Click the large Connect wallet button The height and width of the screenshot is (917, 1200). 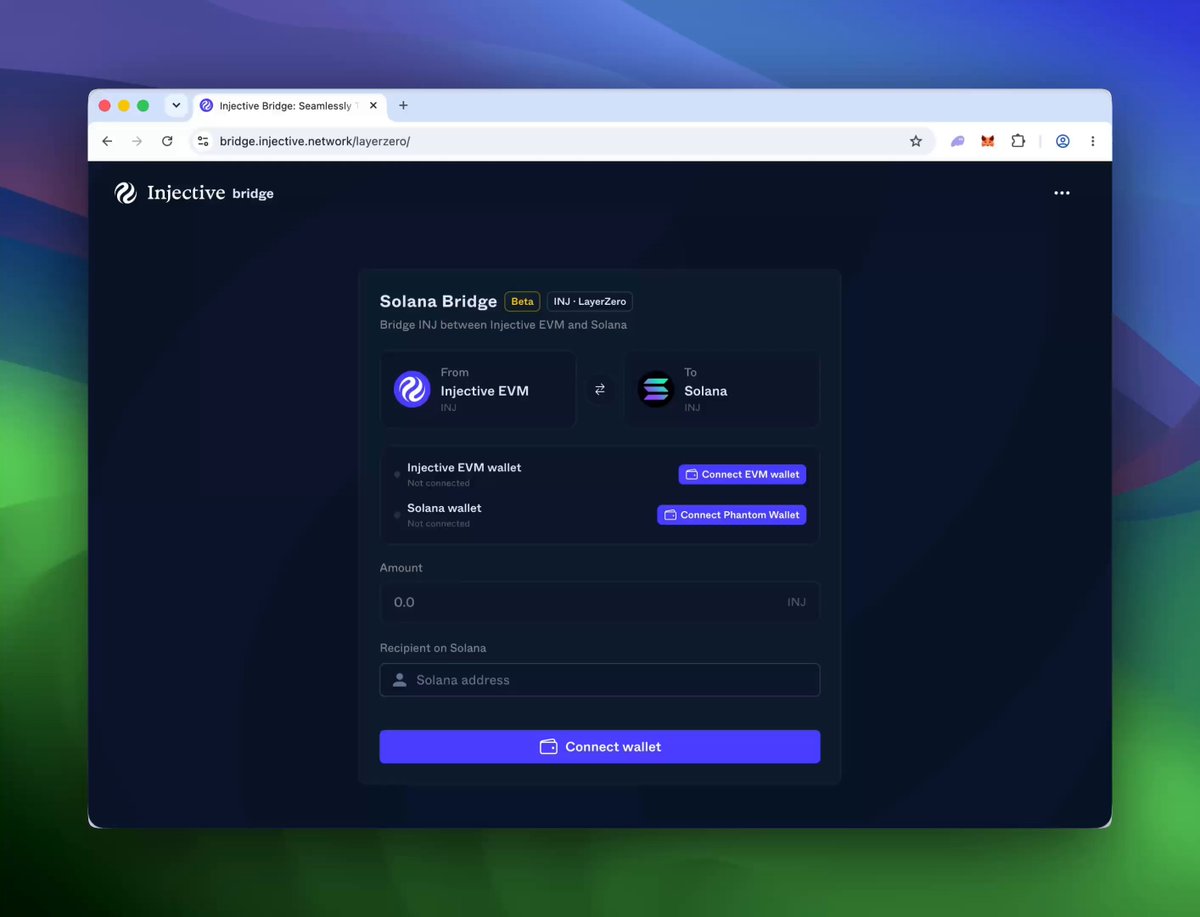[600, 747]
